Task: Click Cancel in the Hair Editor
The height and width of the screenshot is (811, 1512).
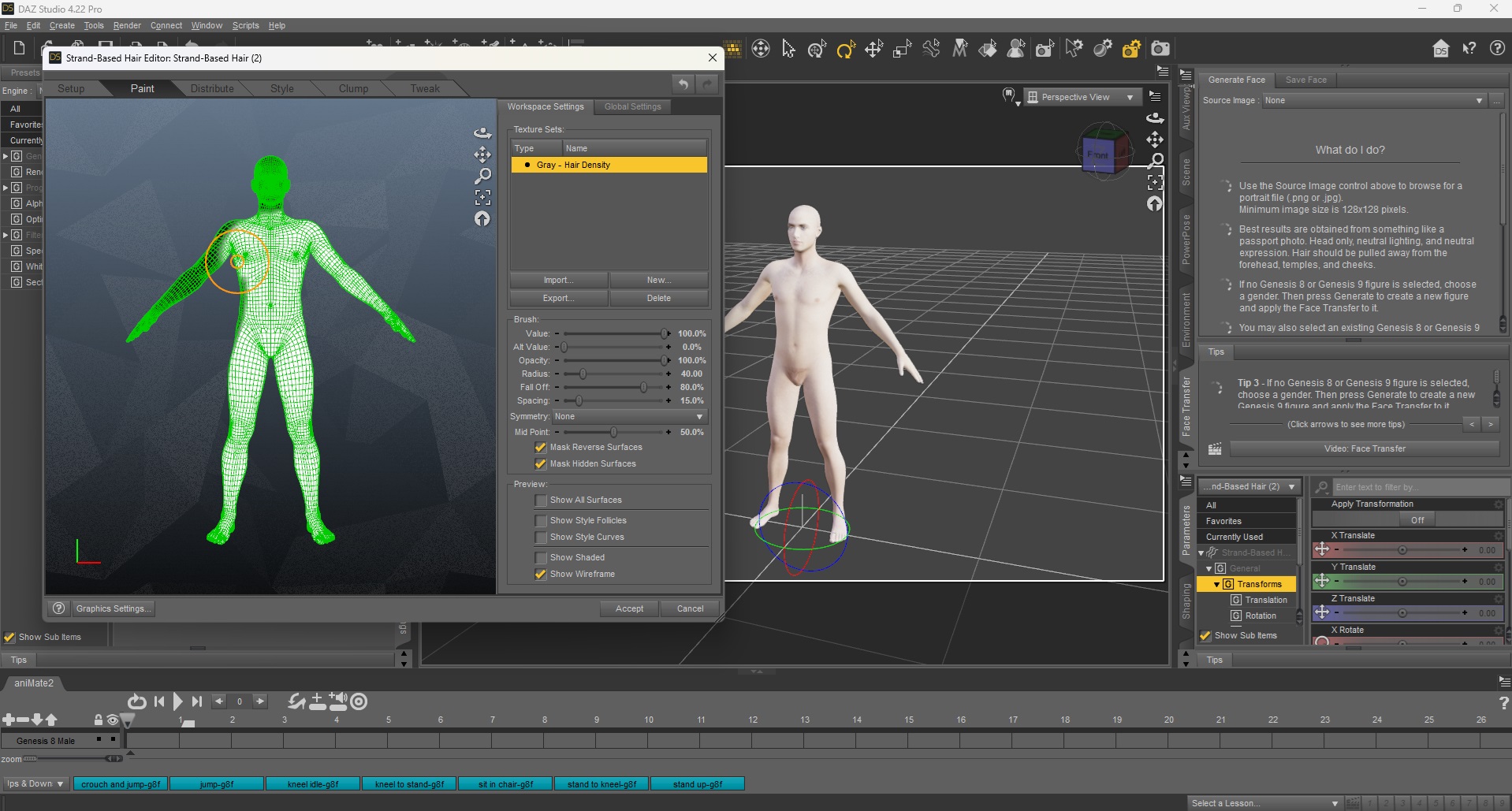Action: 690,608
